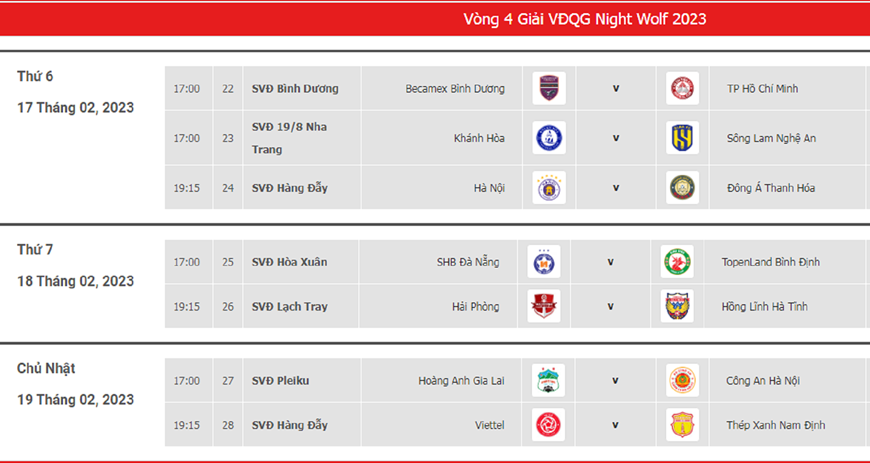Open the Khánh Hòa team logo
Viewport: 870px width, 463px height.
[x=549, y=138]
